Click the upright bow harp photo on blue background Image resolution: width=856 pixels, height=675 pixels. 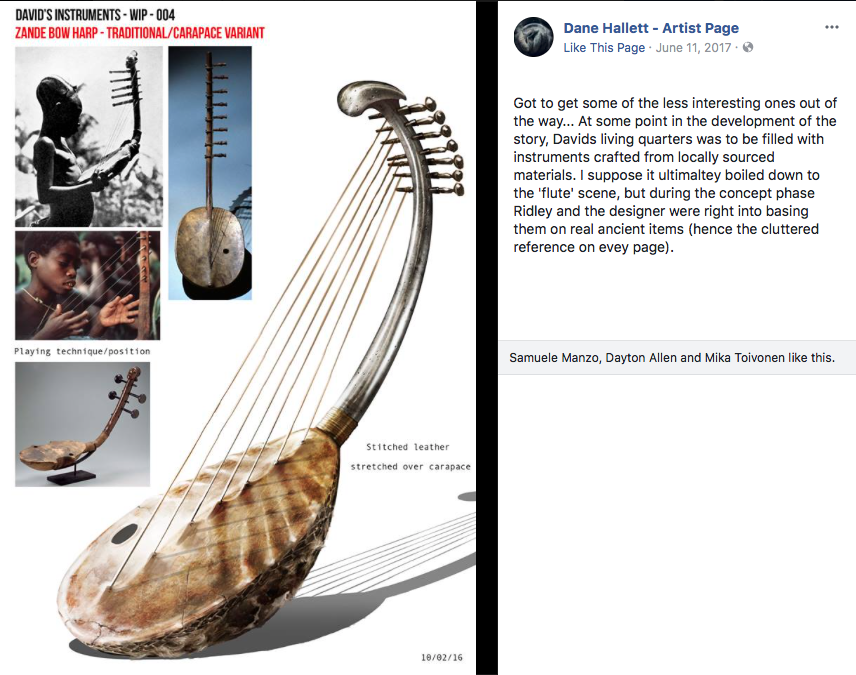click(x=210, y=173)
